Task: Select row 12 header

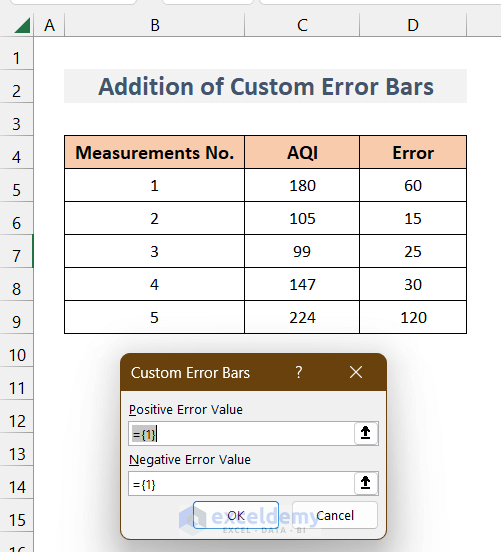Action: 17,416
